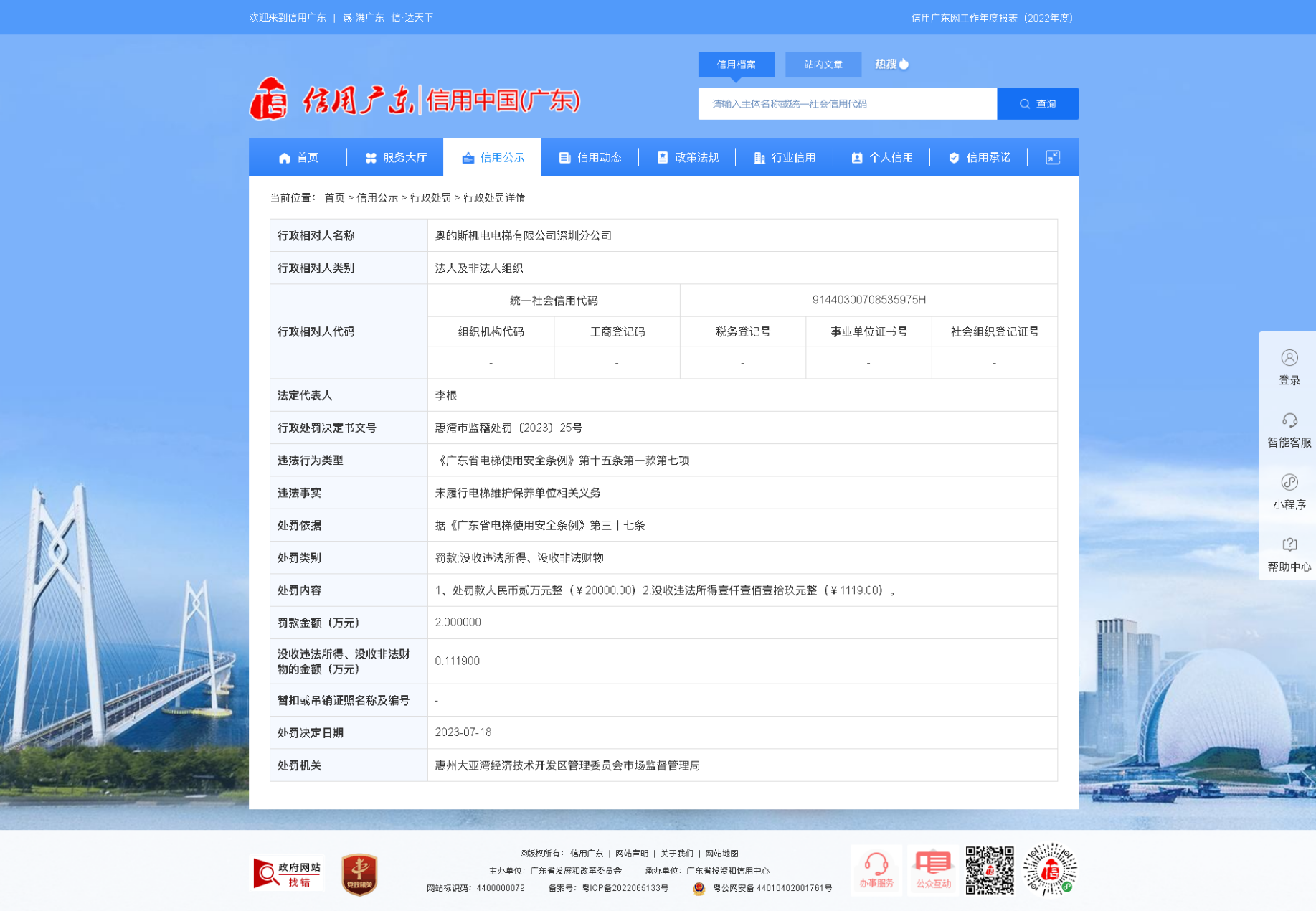Screen dimensions: 1316x911
Task: Click the 办事服务 footer icon
Action: coord(876,870)
